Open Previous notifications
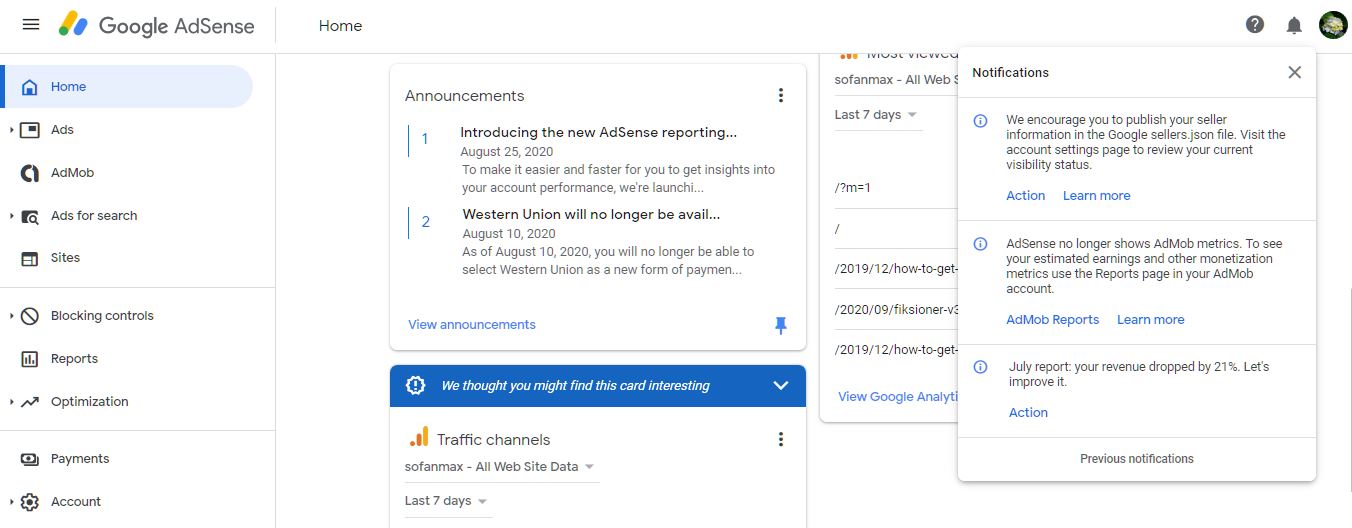1352x528 pixels. click(x=1137, y=459)
